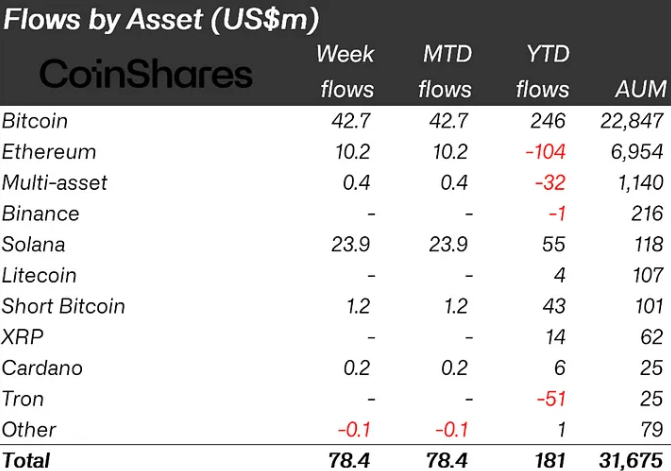671x471 pixels.
Task: Click Solana's week flows value 23.9
Action: 350,244
